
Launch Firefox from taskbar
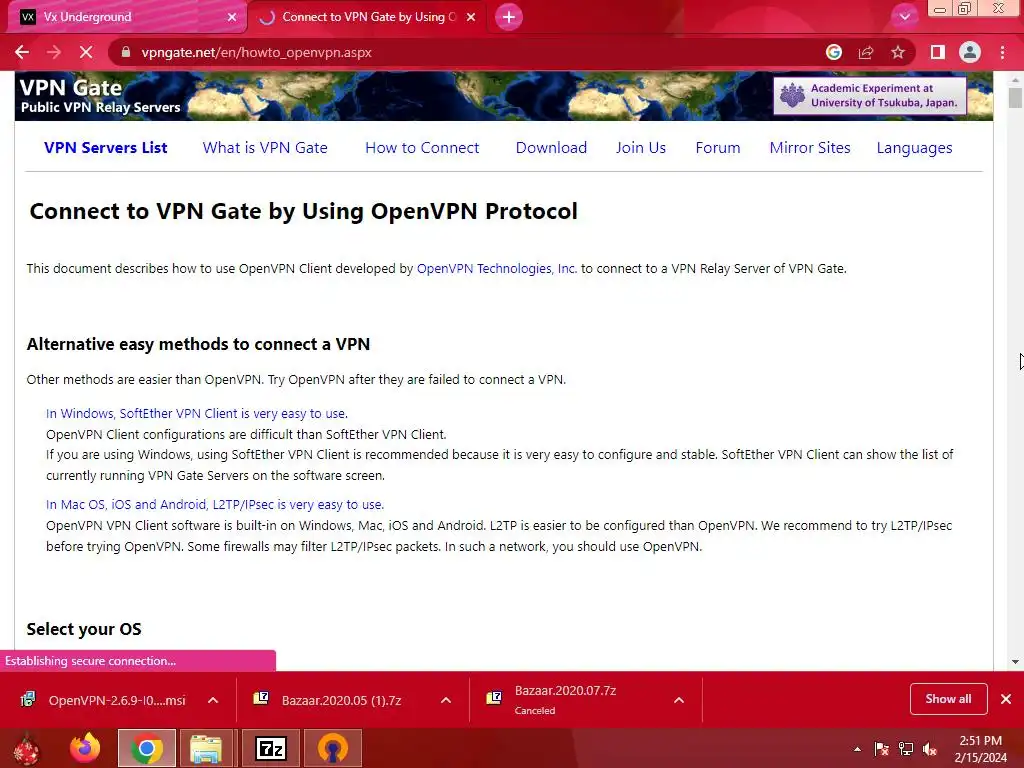pos(86,748)
